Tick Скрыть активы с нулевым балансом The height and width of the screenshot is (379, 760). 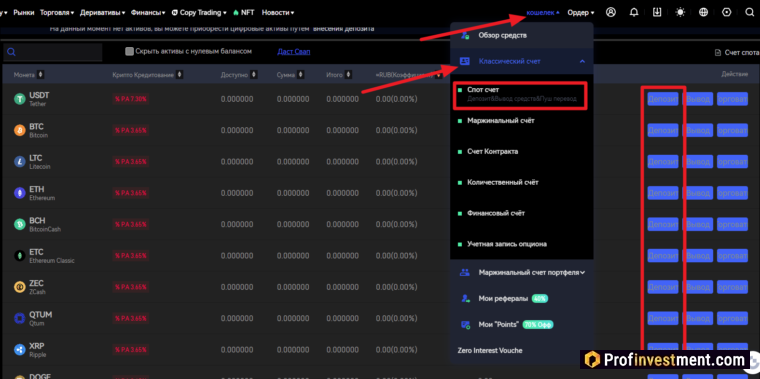(129, 51)
